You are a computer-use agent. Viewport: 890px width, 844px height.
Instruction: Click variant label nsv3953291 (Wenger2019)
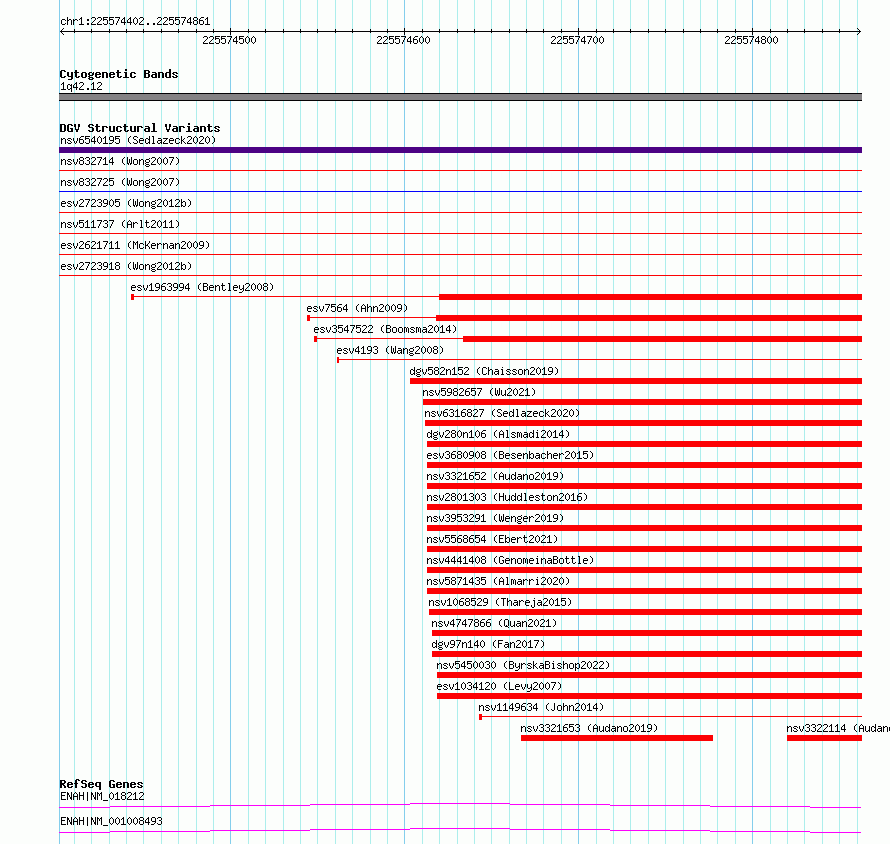pos(495,518)
